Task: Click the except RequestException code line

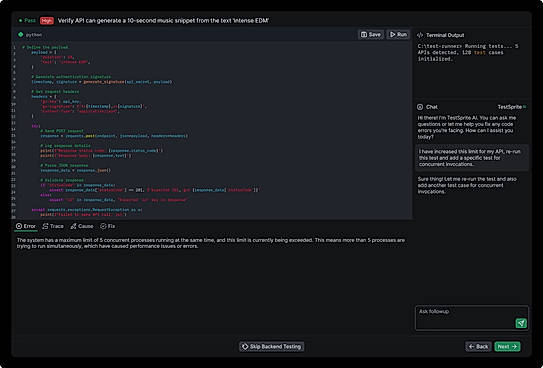Action: (x=87, y=210)
